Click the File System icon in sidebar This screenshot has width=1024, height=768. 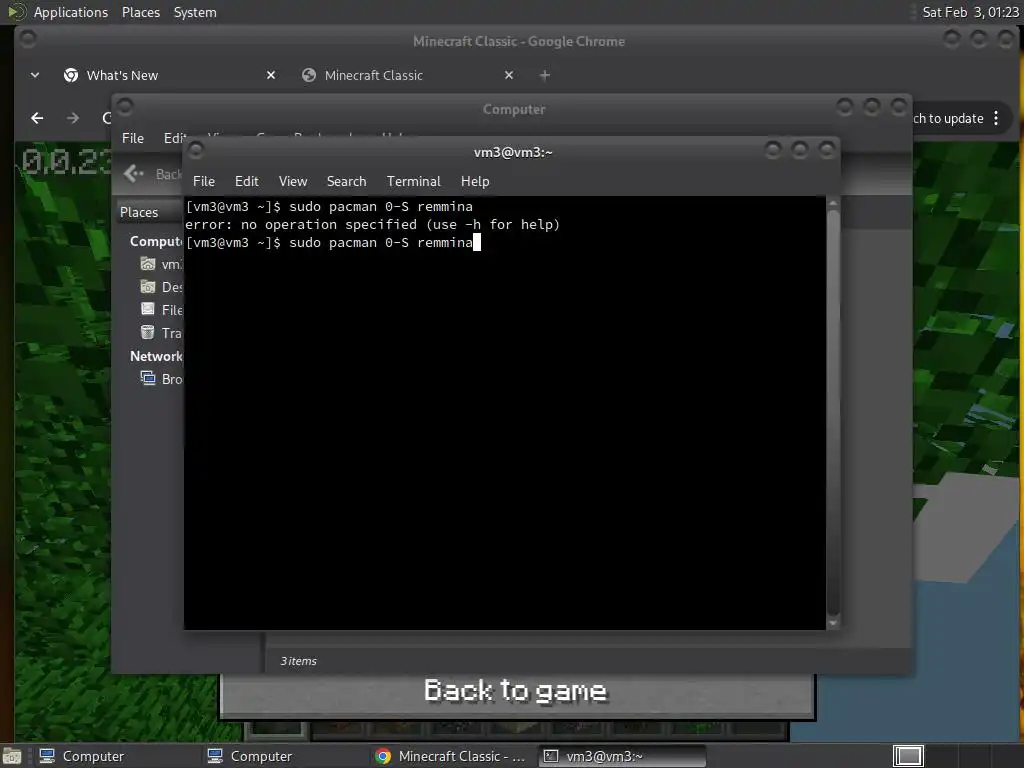click(148, 310)
